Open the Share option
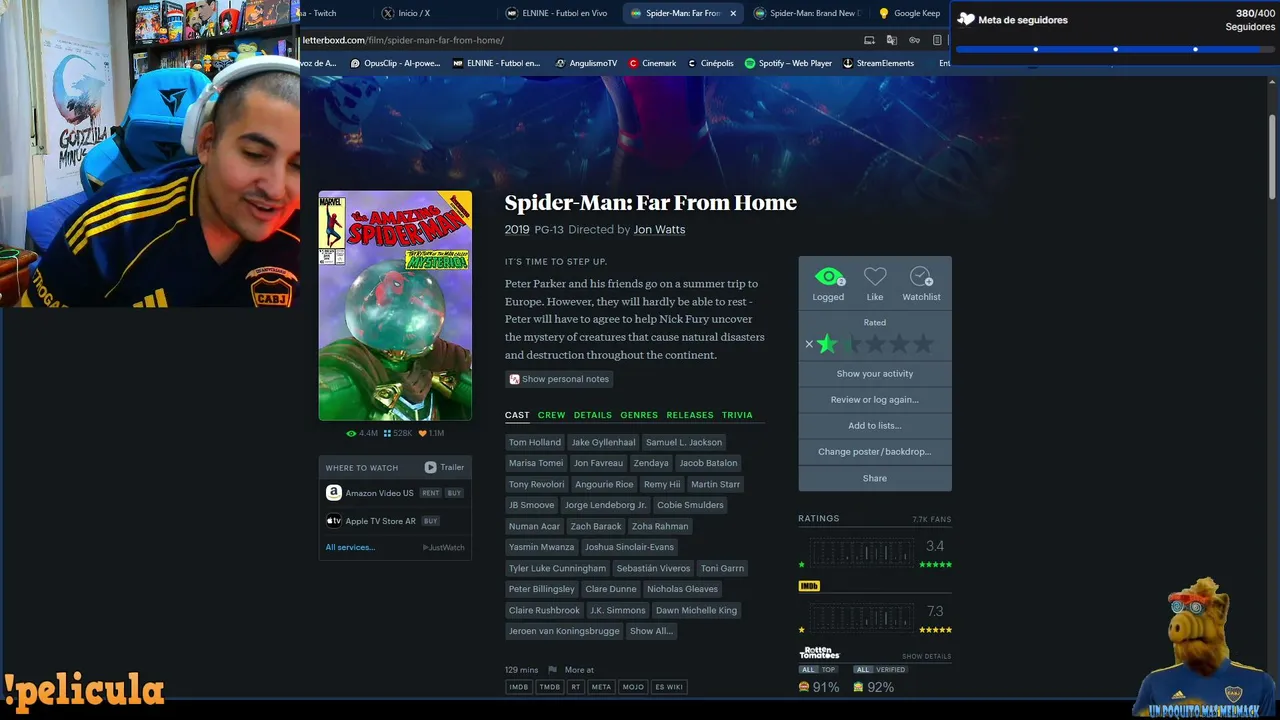The height and width of the screenshot is (720, 1280). pos(875,478)
